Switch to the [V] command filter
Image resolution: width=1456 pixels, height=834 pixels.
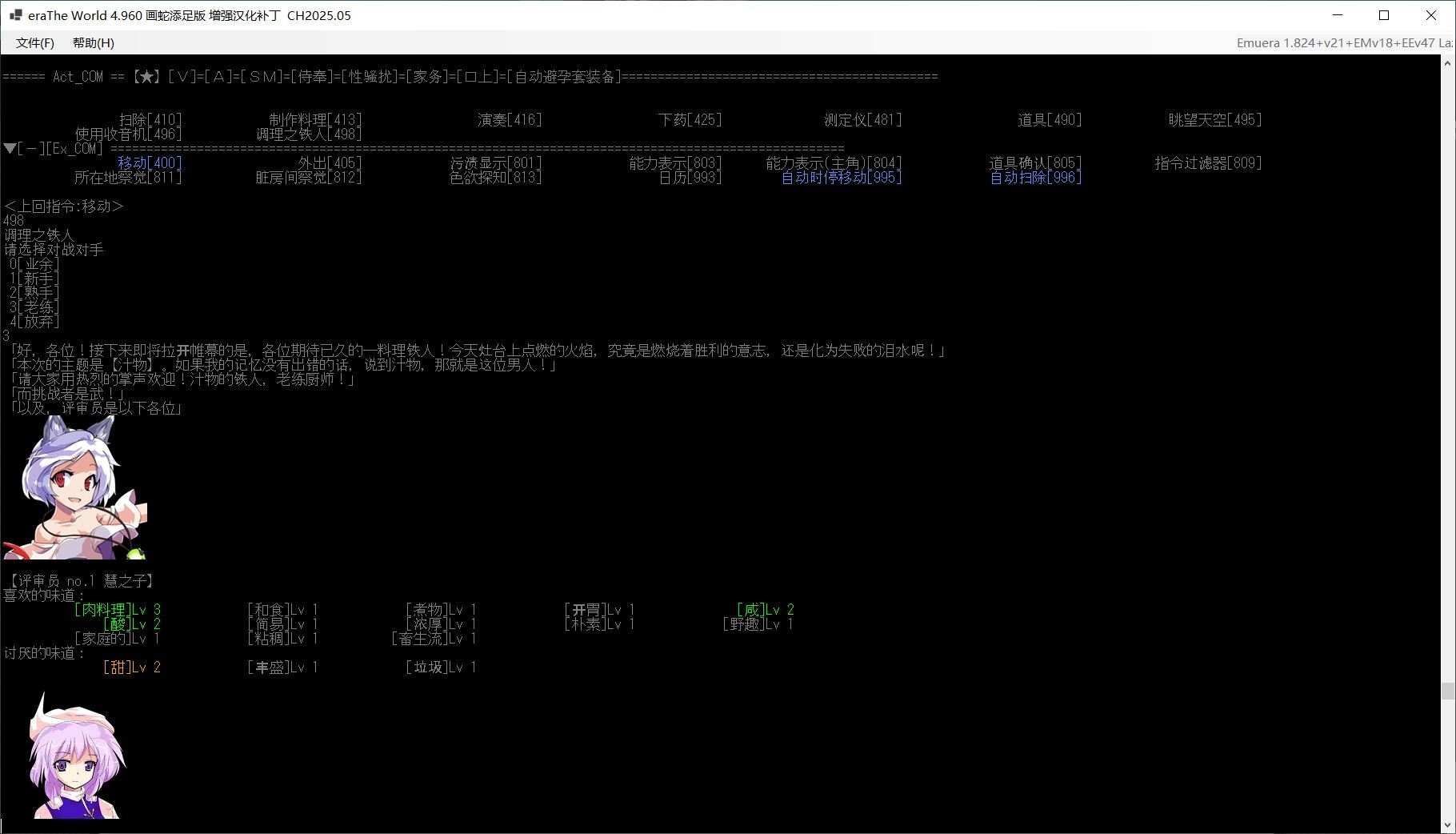coord(182,77)
